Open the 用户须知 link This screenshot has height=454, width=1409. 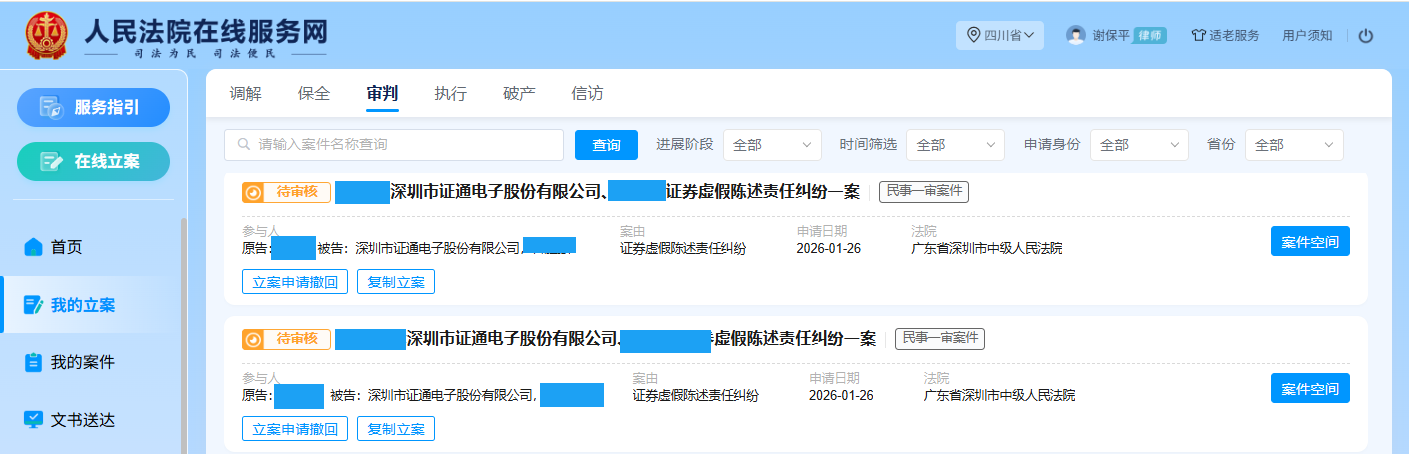pyautogui.click(x=1307, y=35)
